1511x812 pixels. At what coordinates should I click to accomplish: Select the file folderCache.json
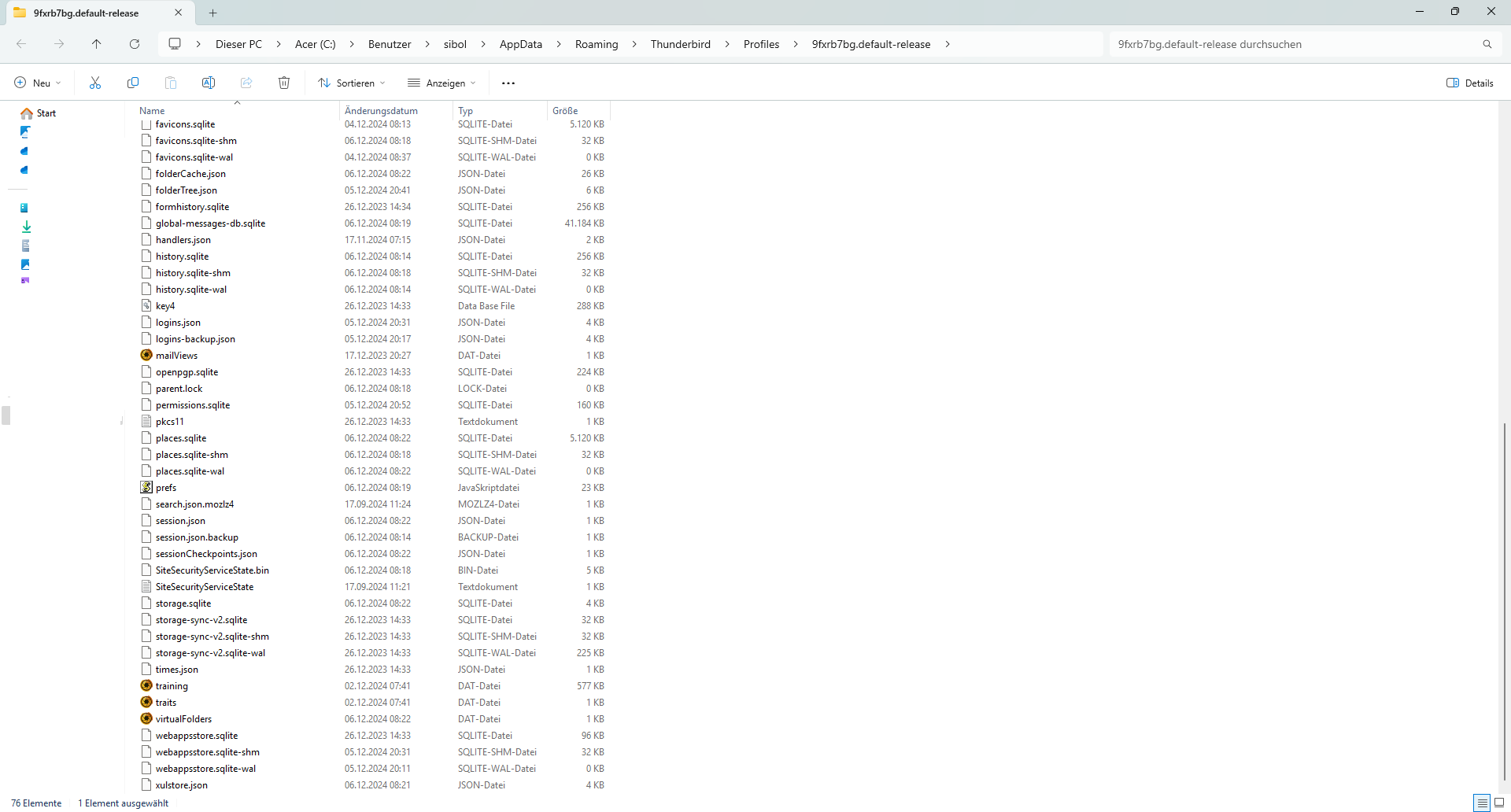click(190, 174)
